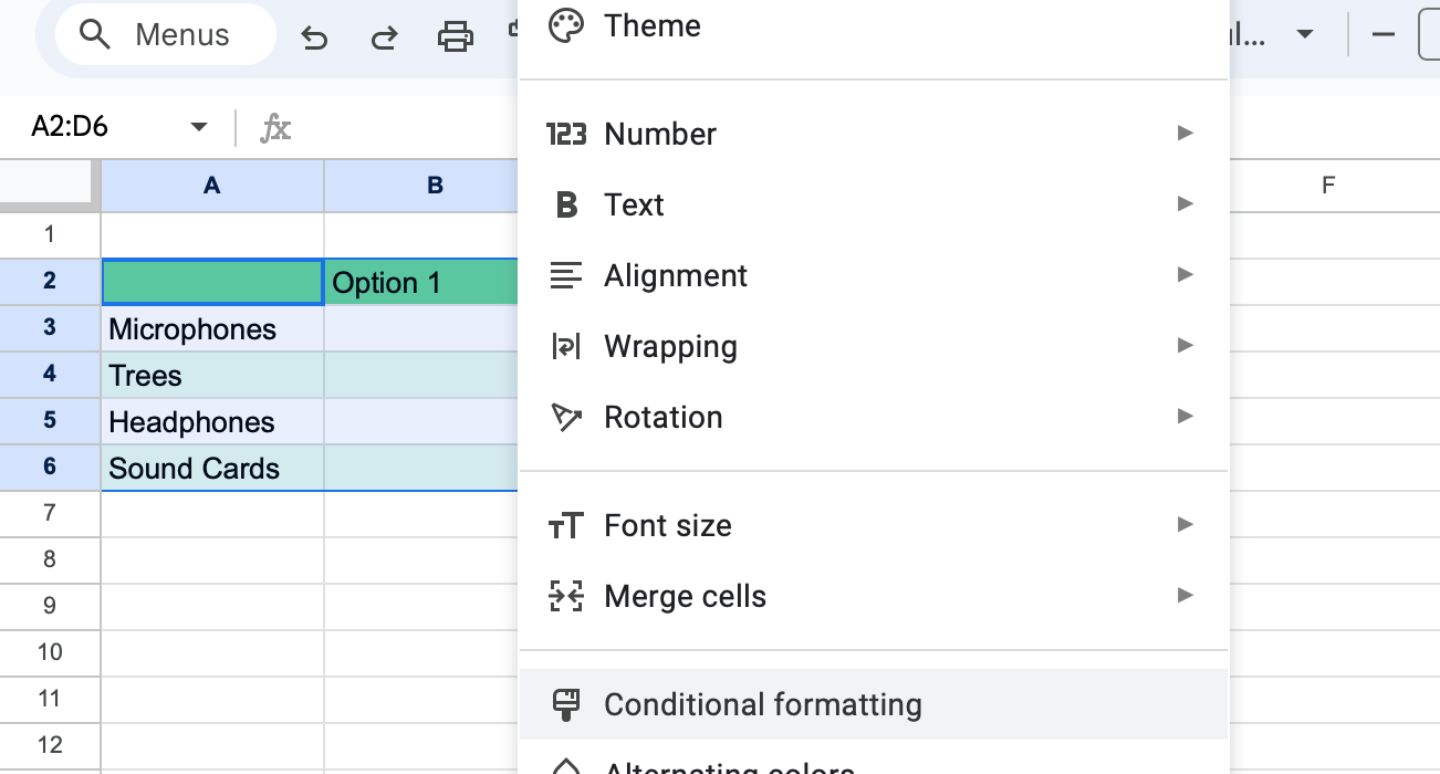Open the font dropdown arrow in toolbar
Screen dimensions: 1440x774
tap(1304, 35)
